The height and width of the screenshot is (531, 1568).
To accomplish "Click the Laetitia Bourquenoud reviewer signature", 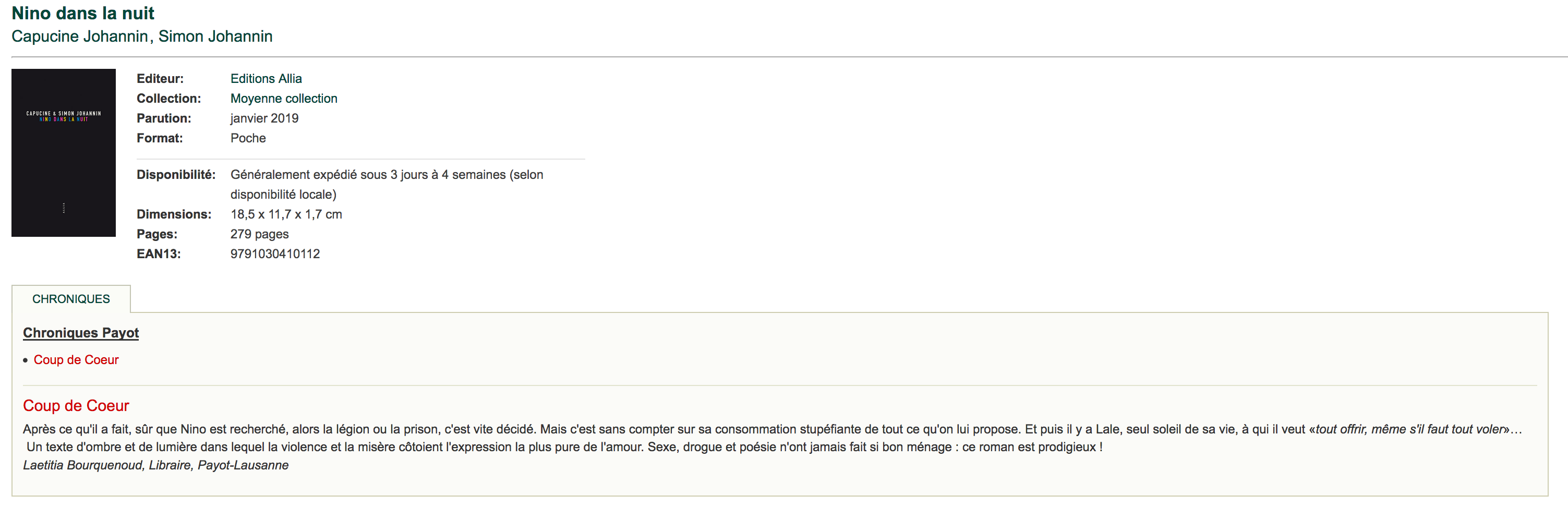I will (156, 465).
